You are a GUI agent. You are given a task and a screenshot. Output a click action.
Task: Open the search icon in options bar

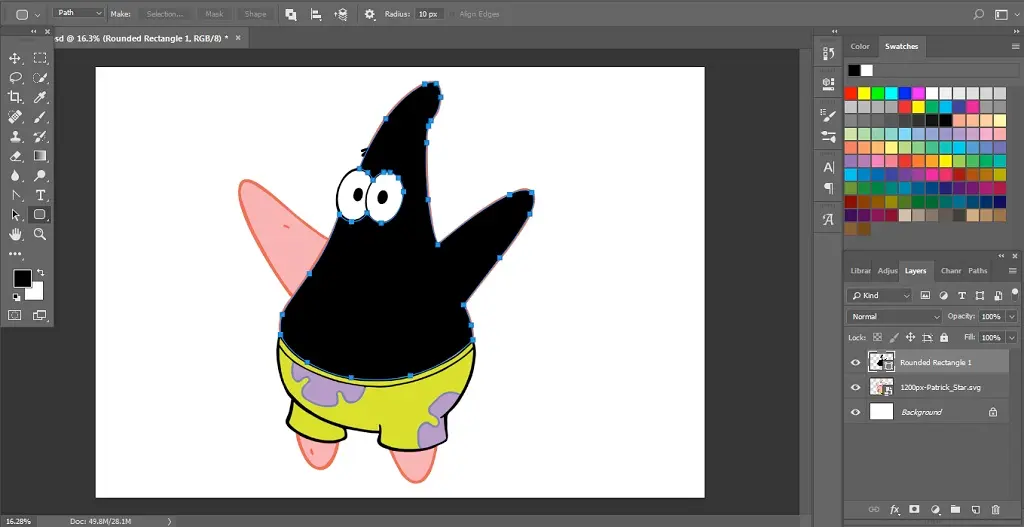tap(978, 14)
